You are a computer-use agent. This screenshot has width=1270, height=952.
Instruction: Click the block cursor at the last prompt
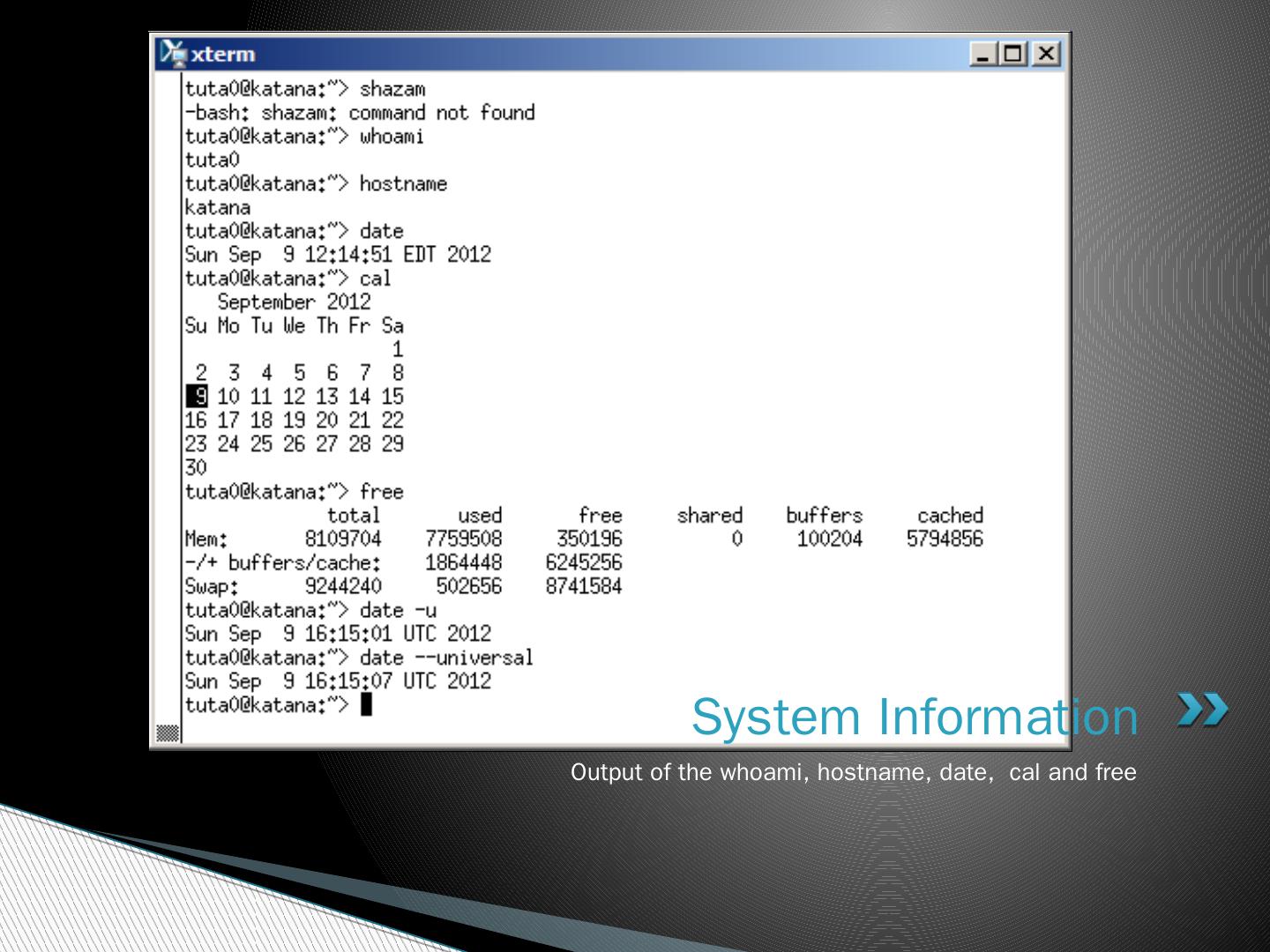[x=367, y=705]
